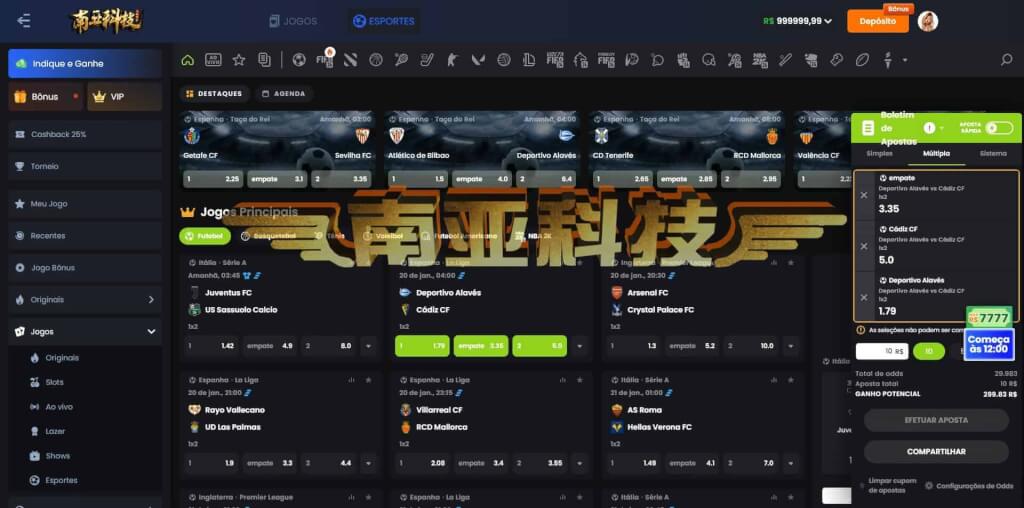The width and height of the screenshot is (1024, 508).
Task: Select the tennis racket sport icon
Action: pyautogui.click(x=401, y=60)
